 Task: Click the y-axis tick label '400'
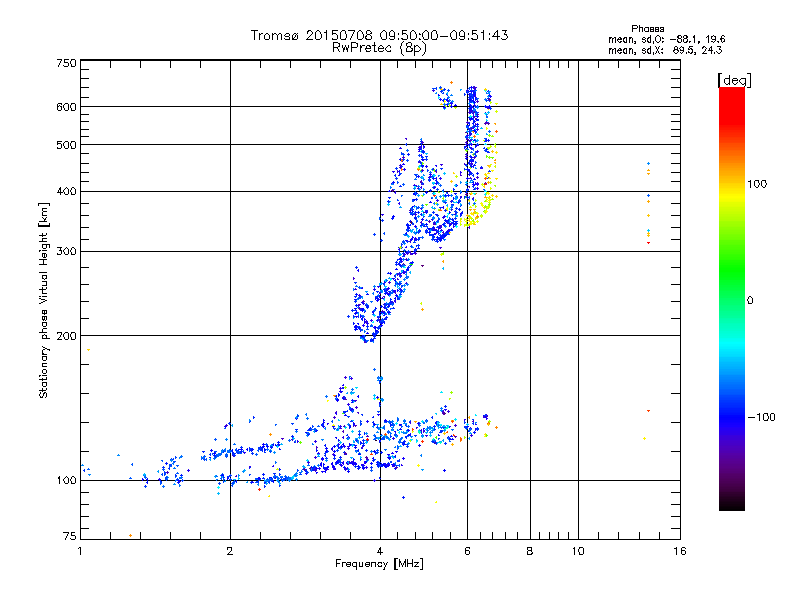click(66, 192)
